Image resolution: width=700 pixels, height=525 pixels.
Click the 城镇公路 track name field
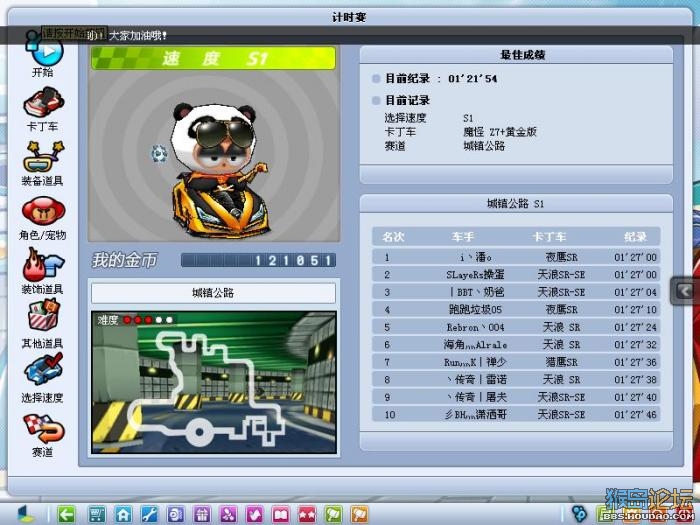[x=213, y=293]
